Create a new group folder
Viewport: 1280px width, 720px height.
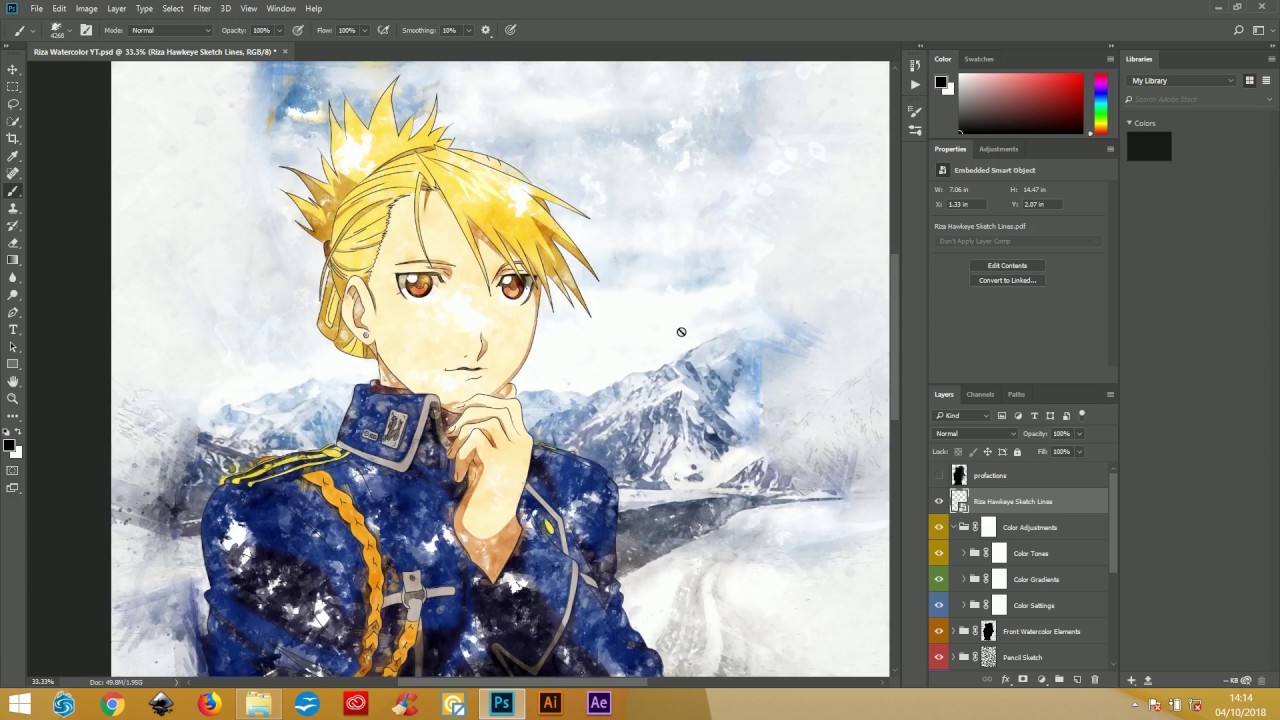tap(1059, 680)
